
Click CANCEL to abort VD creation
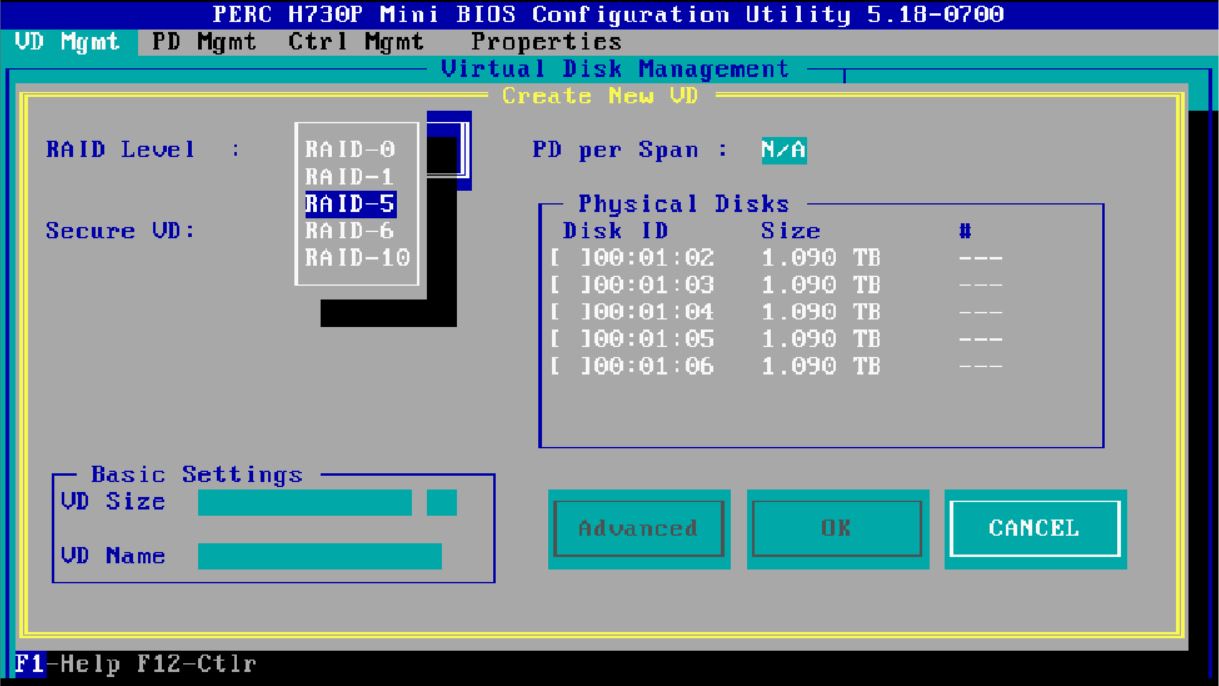tap(1036, 529)
